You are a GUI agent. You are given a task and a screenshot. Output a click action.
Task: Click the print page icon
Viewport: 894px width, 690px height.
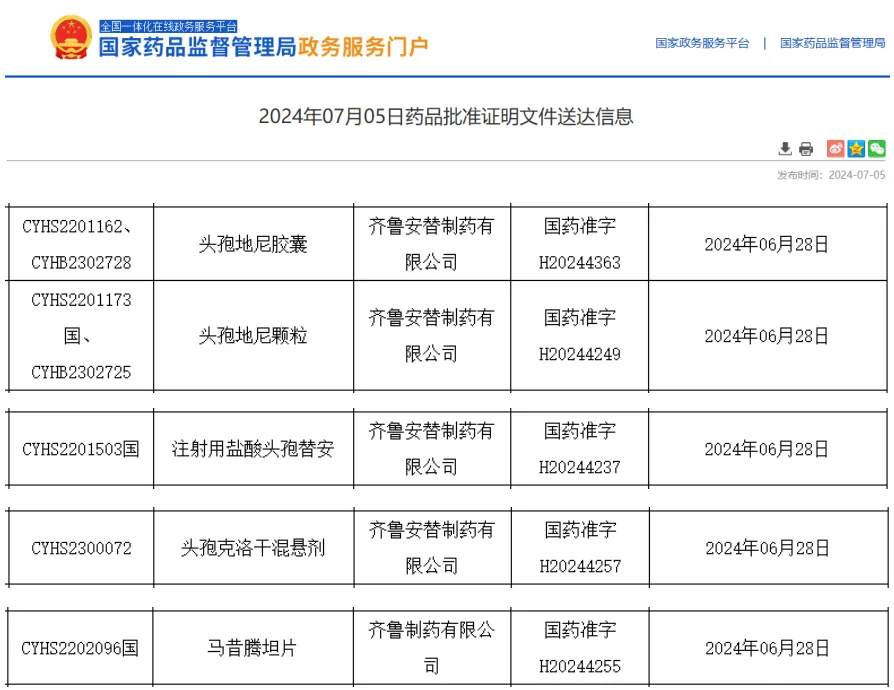(x=806, y=149)
